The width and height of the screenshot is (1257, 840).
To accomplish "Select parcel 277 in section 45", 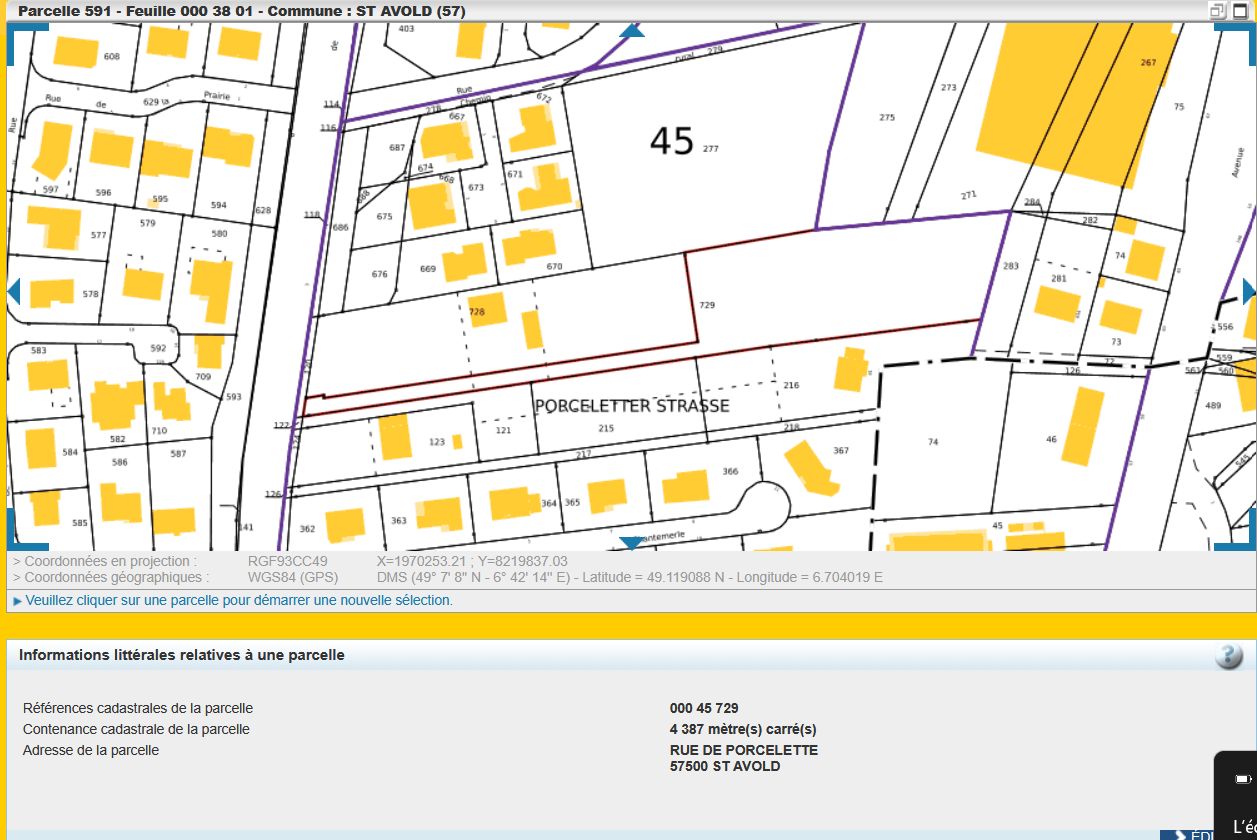I will [x=700, y=150].
